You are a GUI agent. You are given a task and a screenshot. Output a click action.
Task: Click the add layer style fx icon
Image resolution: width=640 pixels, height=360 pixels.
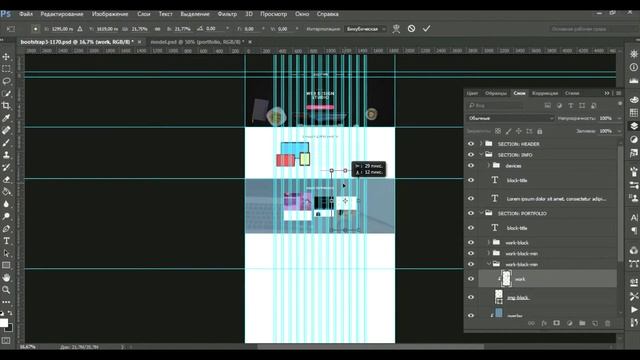coord(544,323)
